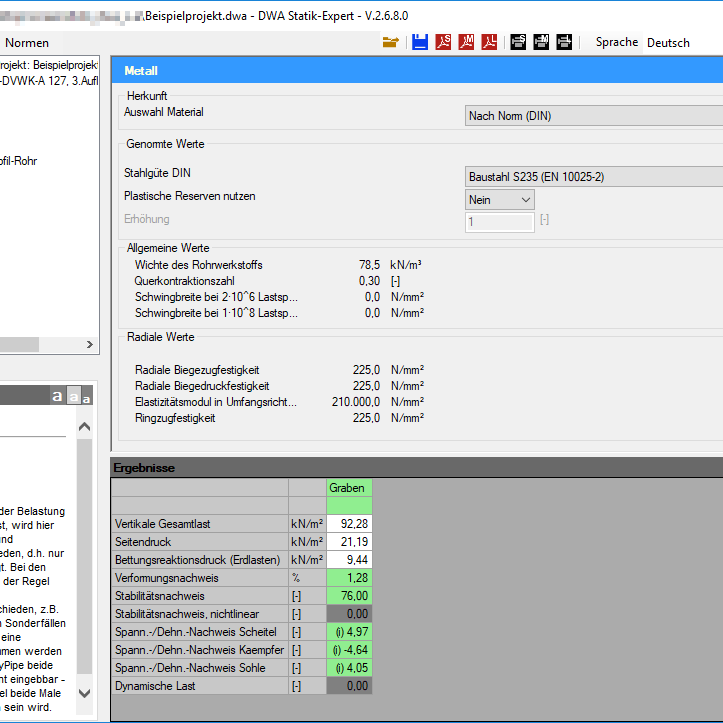
Task: Print the short report (S printer icon)
Action: tap(518, 42)
